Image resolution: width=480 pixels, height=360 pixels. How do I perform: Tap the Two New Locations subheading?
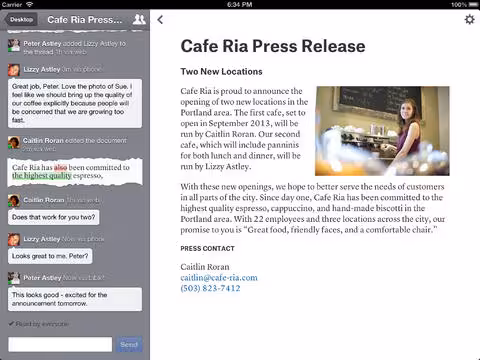pos(221,72)
